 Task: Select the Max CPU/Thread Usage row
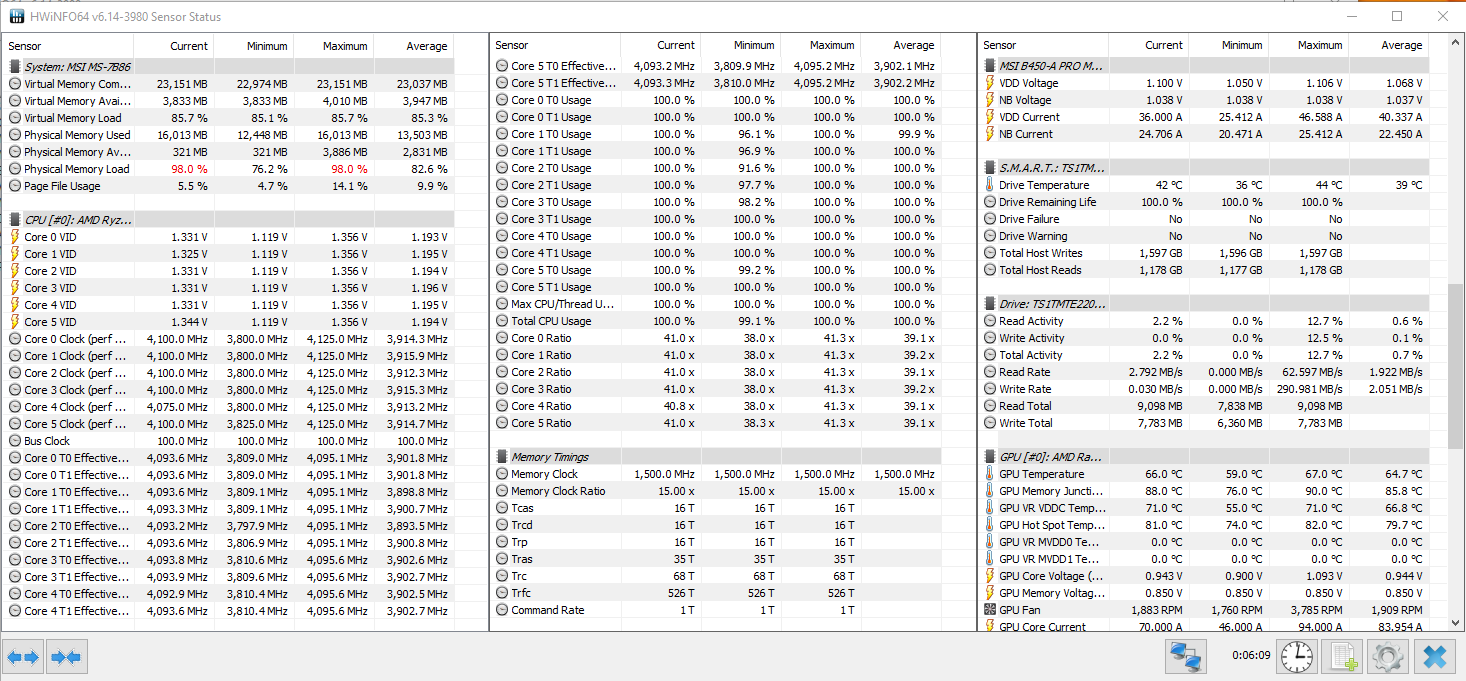pyautogui.click(x=716, y=304)
